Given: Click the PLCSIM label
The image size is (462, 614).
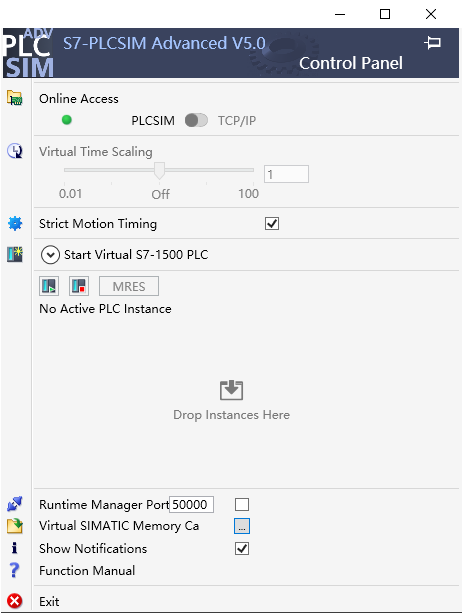Looking at the screenshot, I should pos(153,121).
